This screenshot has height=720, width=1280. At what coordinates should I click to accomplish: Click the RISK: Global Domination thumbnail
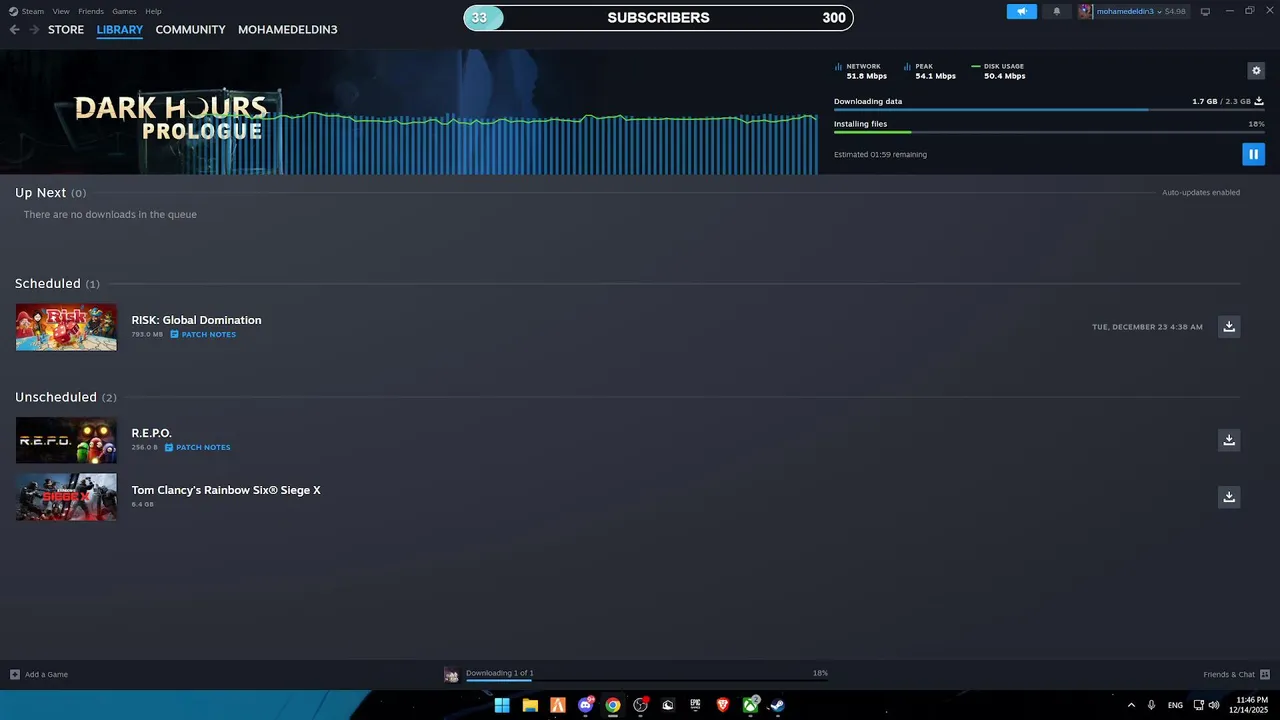pos(66,327)
